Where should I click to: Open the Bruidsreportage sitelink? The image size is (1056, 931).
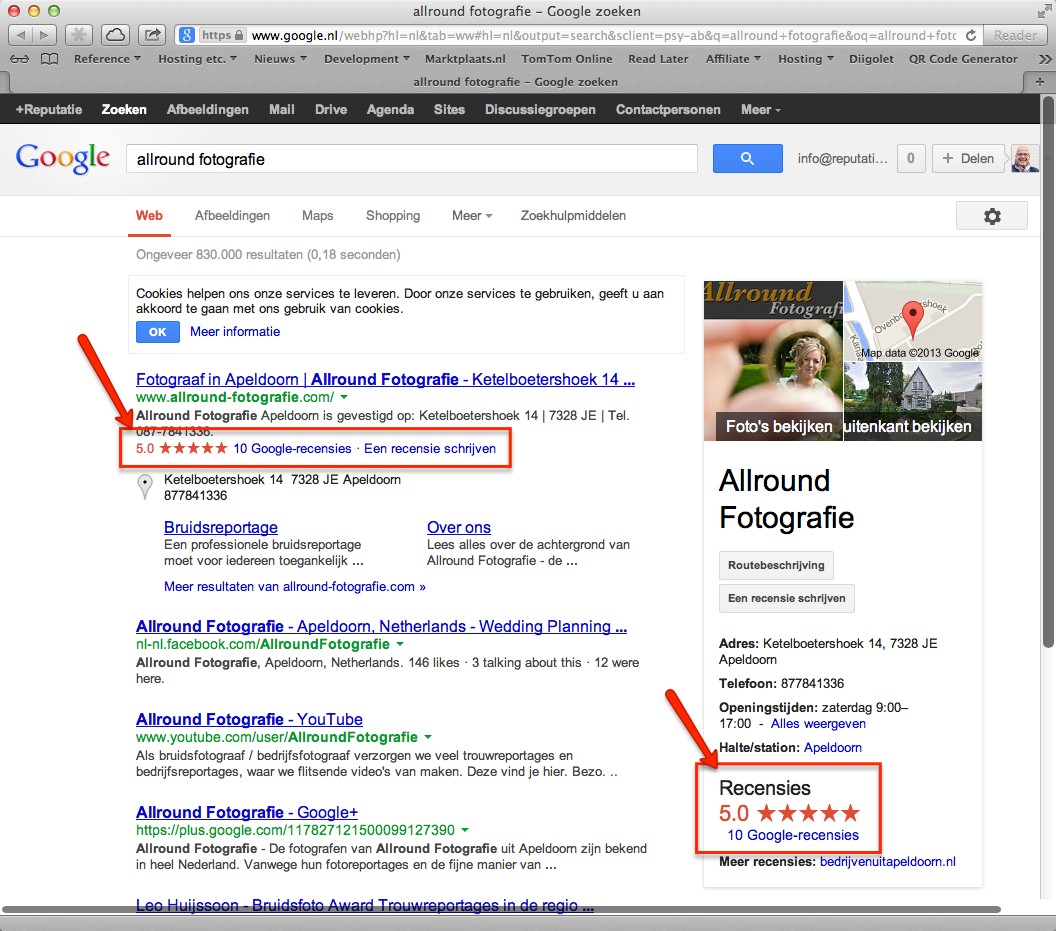(x=220, y=527)
